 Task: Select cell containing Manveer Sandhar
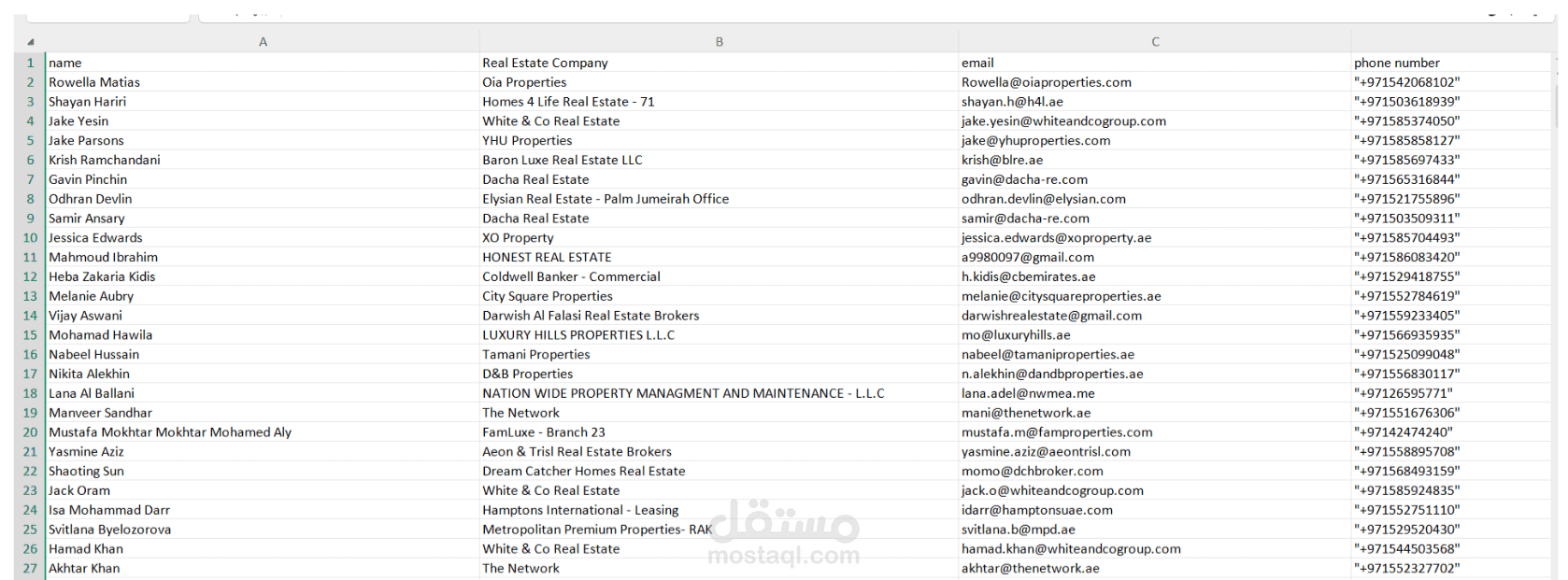coord(263,413)
